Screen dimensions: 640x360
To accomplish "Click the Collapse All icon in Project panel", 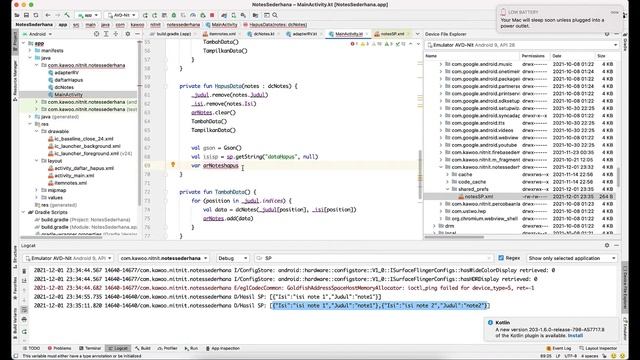I will pyautogui.click(x=116, y=34).
